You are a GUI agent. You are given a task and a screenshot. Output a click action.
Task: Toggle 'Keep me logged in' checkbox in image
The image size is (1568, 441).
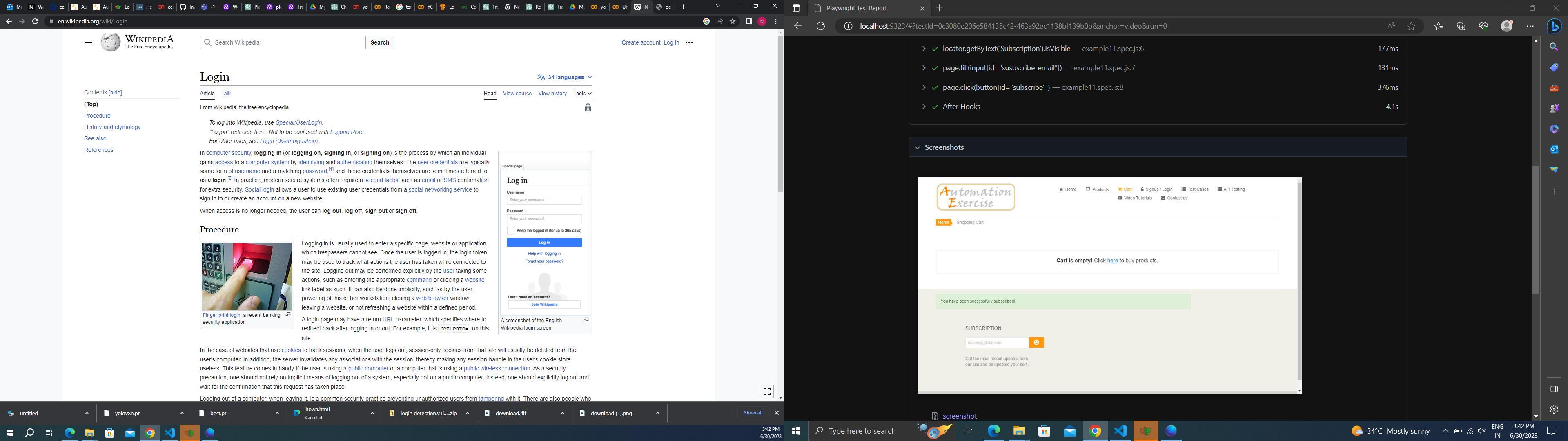pyautogui.click(x=510, y=231)
